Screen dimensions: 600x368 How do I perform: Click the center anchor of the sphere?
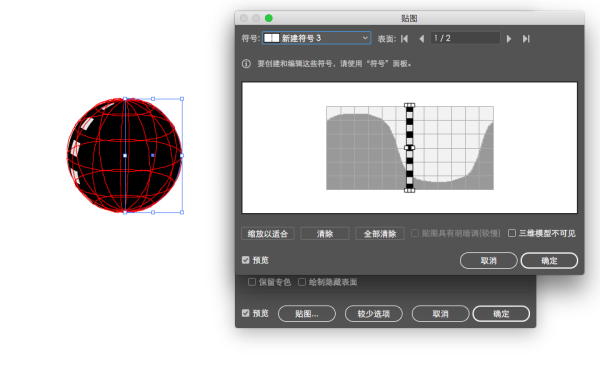click(125, 156)
